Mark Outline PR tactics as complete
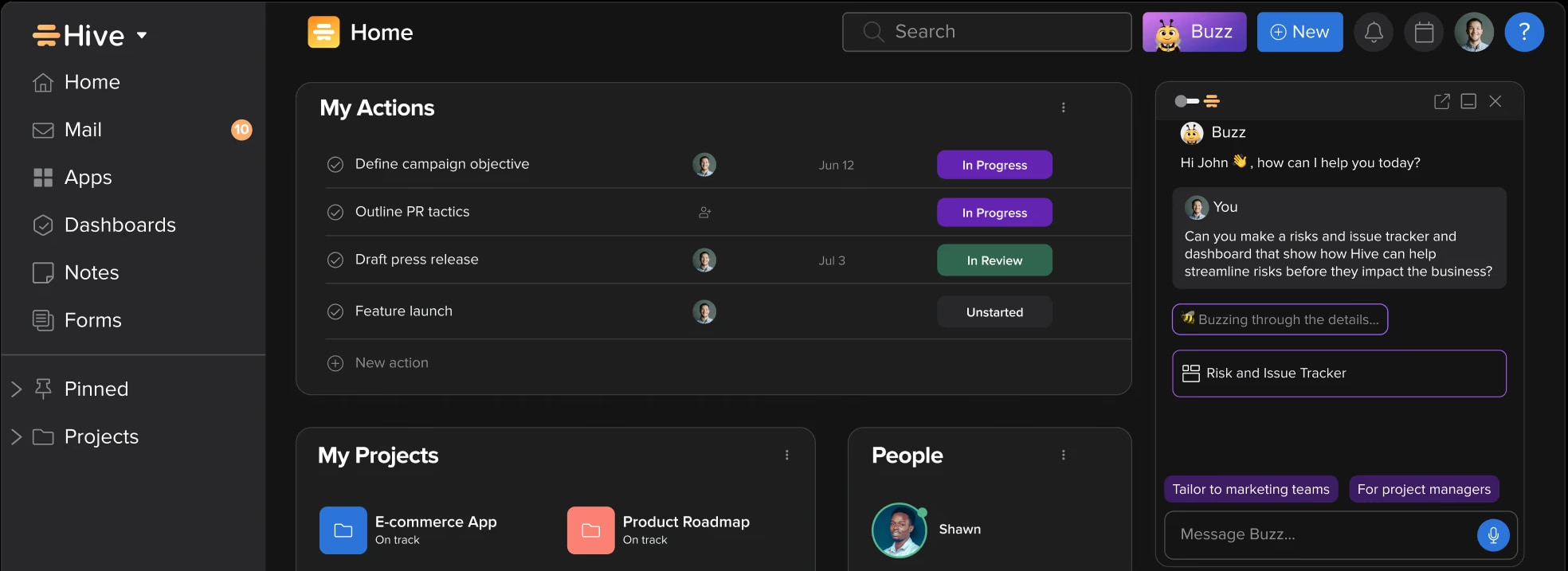 pos(335,212)
